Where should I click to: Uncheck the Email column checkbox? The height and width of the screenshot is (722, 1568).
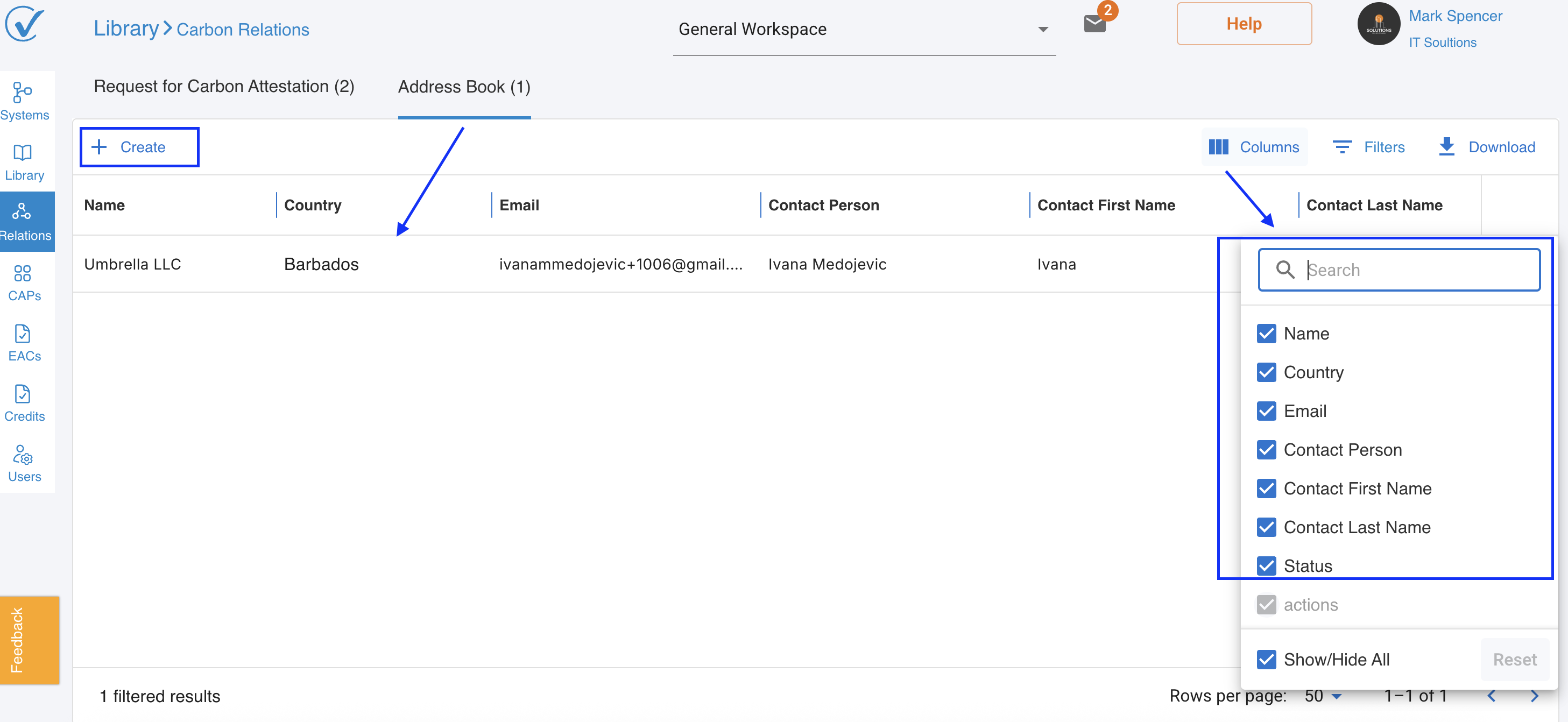[x=1266, y=411]
